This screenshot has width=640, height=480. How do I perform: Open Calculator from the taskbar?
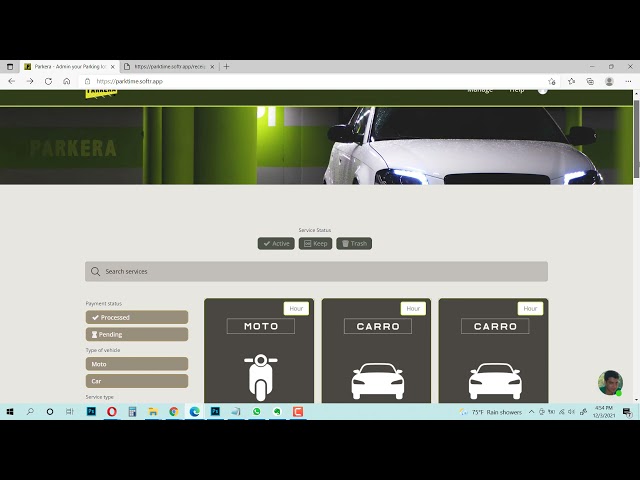132,411
